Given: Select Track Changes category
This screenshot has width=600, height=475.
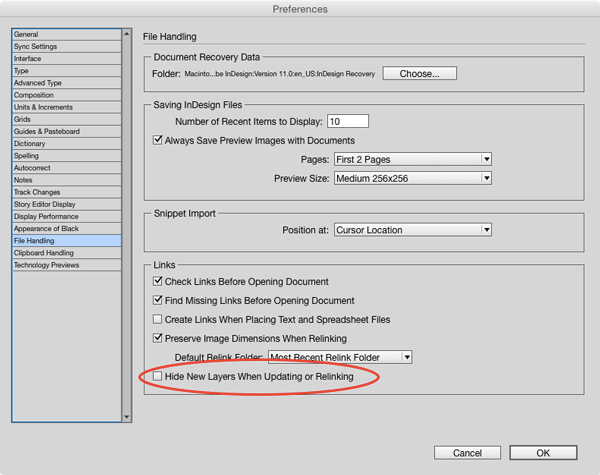Looking at the screenshot, I should coord(67,192).
